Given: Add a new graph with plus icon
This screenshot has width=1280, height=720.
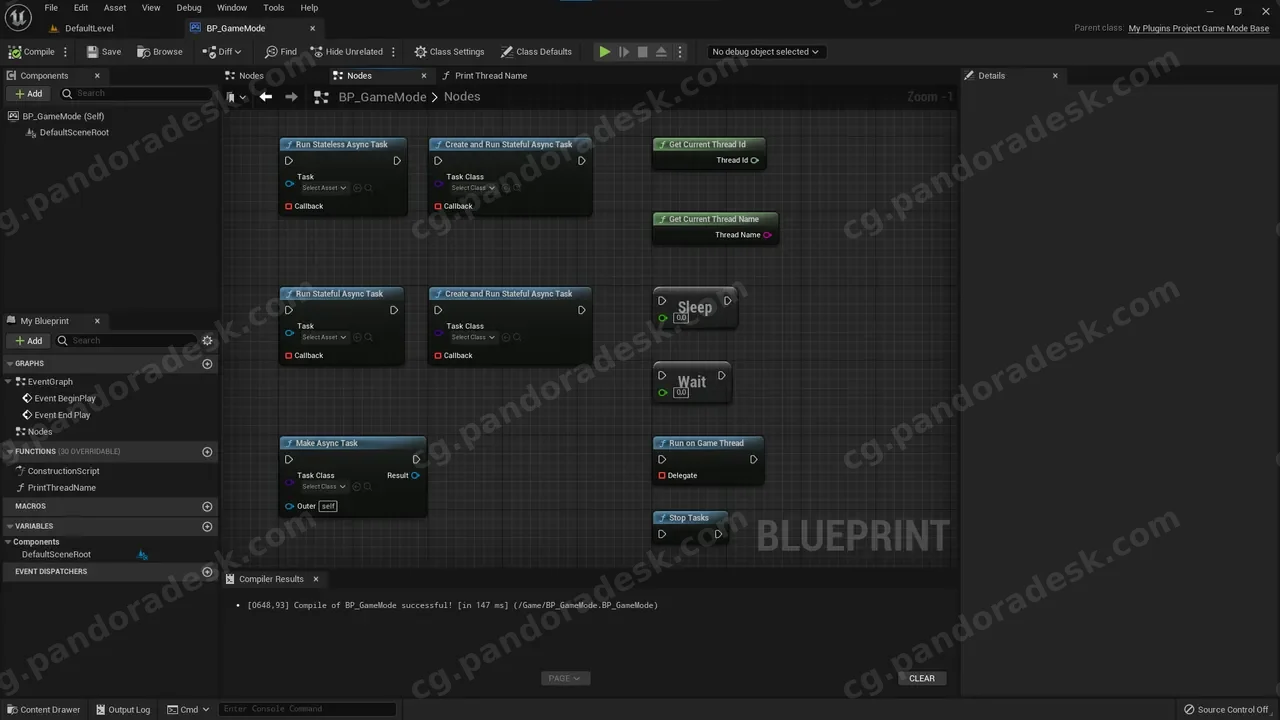Looking at the screenshot, I should point(207,364).
